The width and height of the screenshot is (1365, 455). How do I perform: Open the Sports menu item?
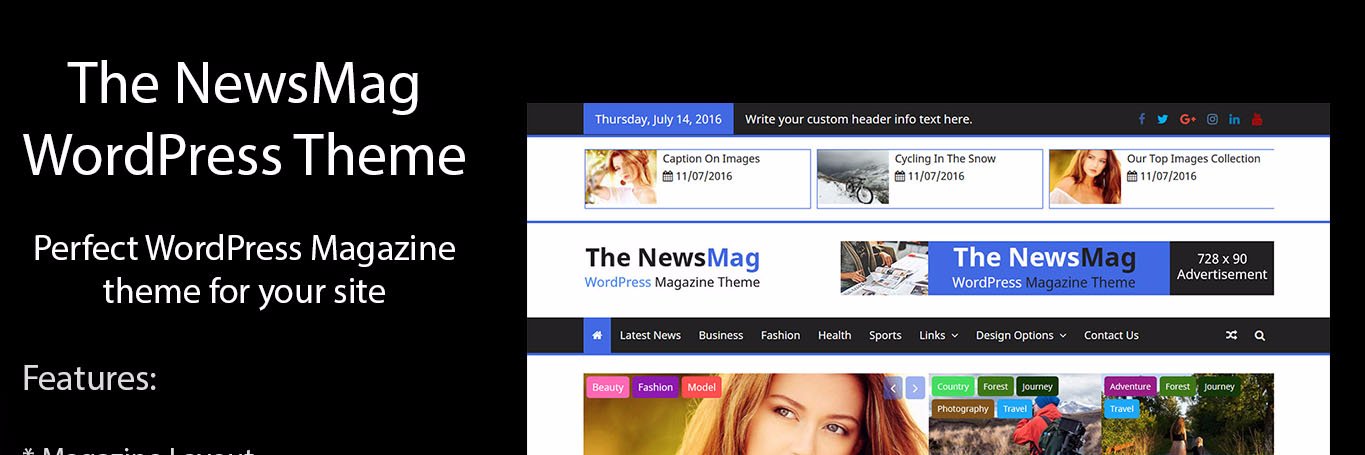click(x=885, y=335)
